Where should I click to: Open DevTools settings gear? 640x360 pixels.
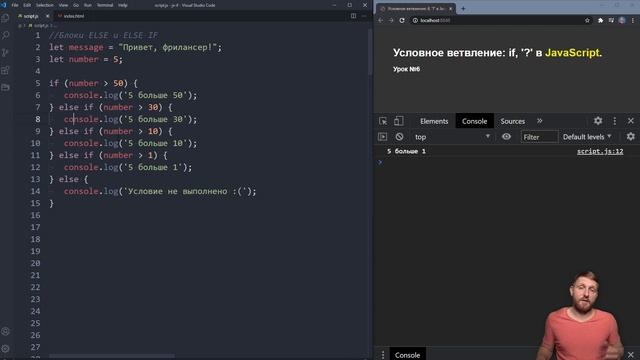point(598,121)
